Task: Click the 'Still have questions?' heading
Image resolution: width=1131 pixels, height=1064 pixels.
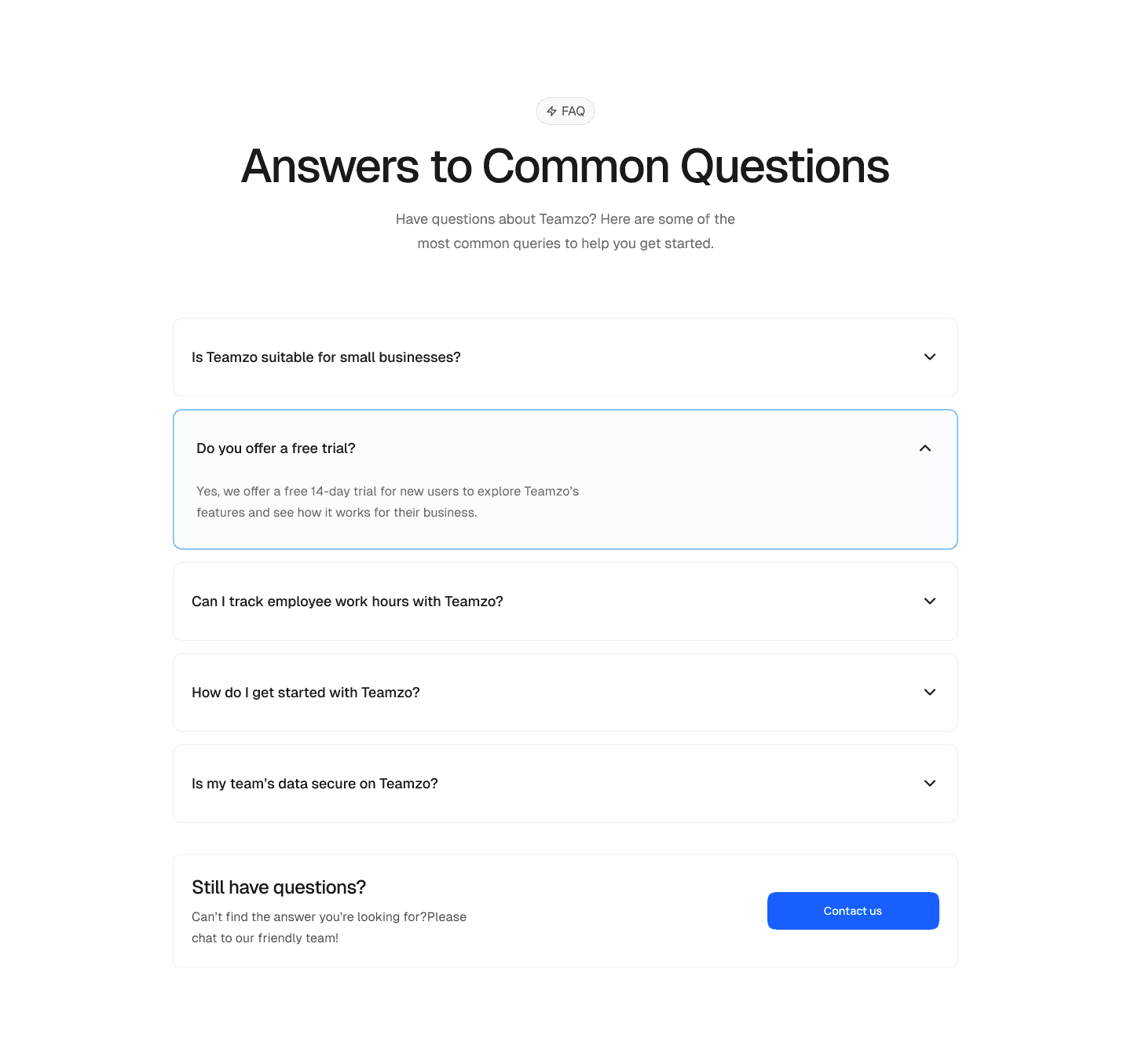Action: click(x=279, y=887)
